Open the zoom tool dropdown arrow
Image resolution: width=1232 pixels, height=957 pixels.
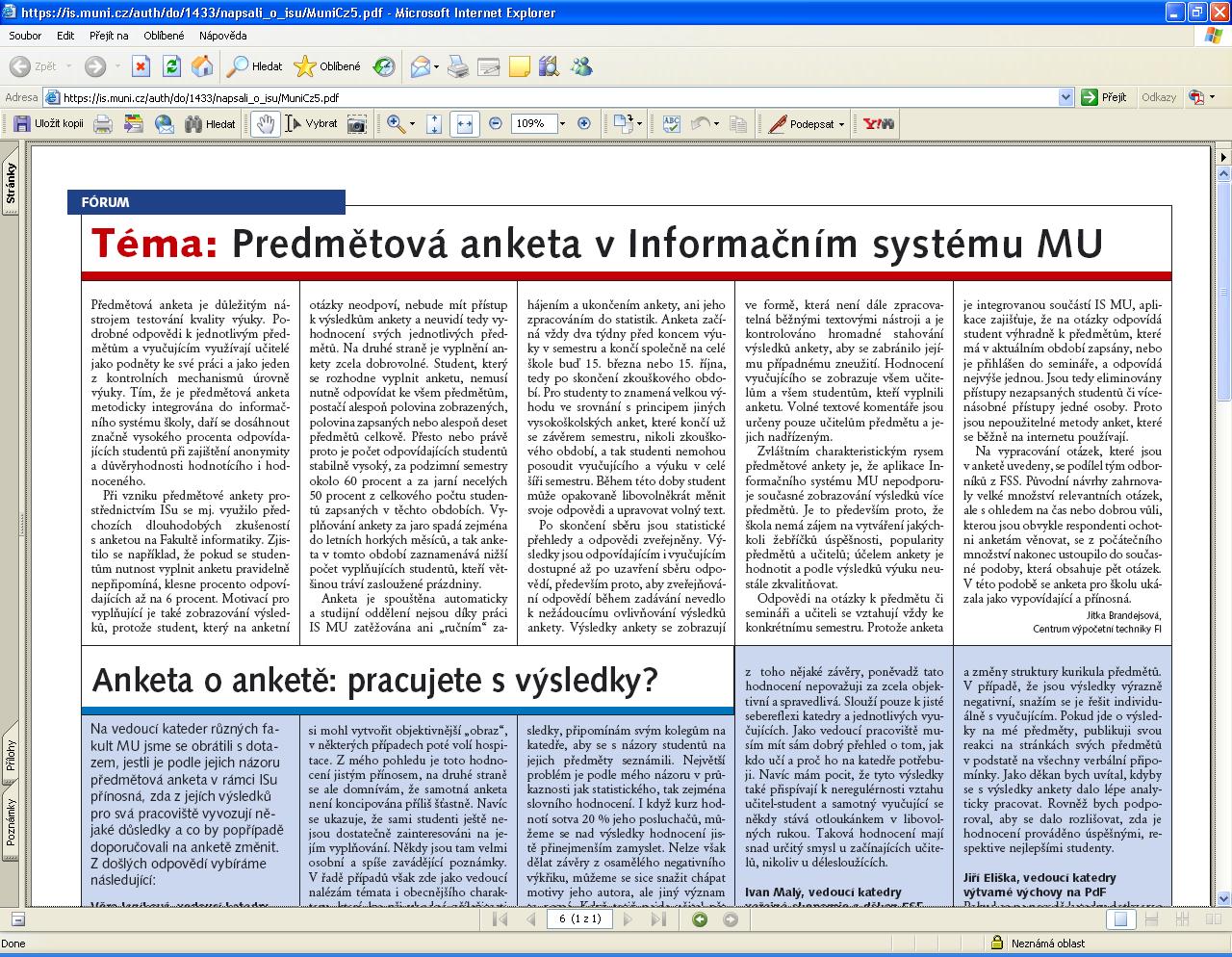pos(412,123)
